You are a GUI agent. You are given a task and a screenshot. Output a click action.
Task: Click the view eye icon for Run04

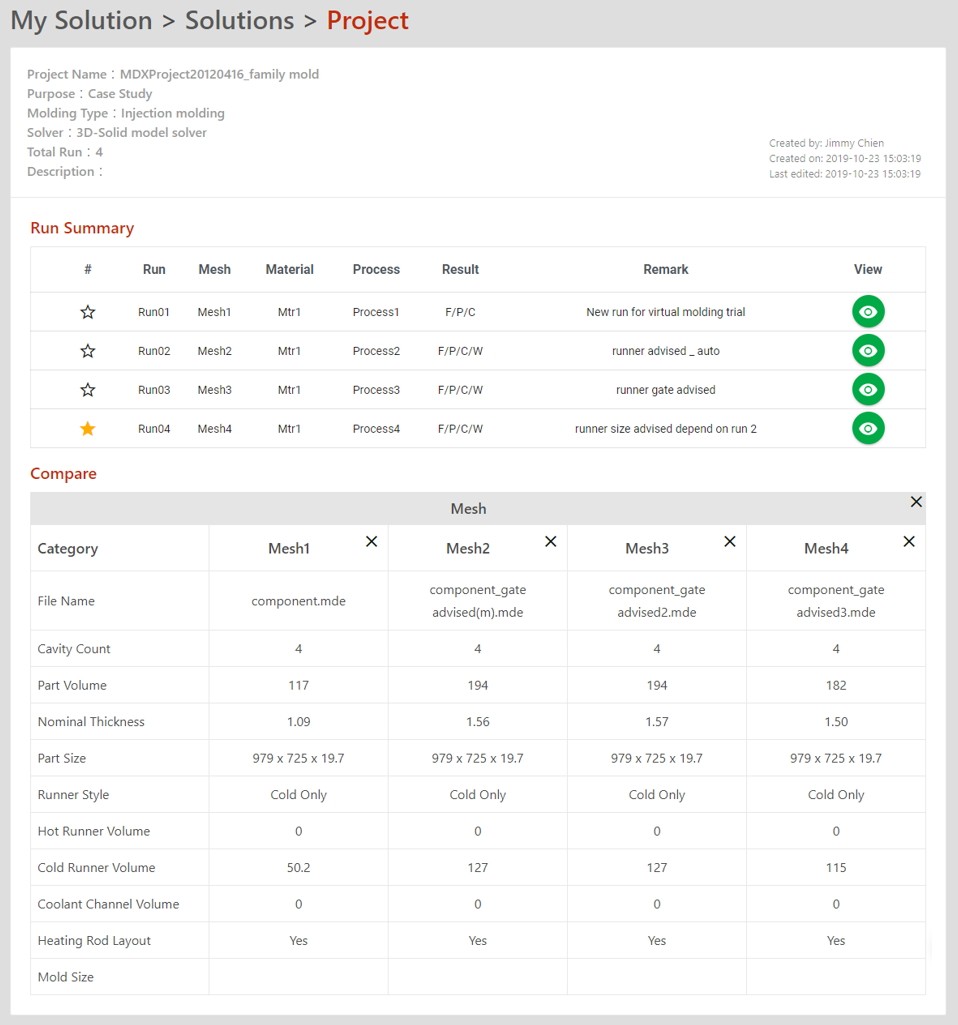coord(868,429)
